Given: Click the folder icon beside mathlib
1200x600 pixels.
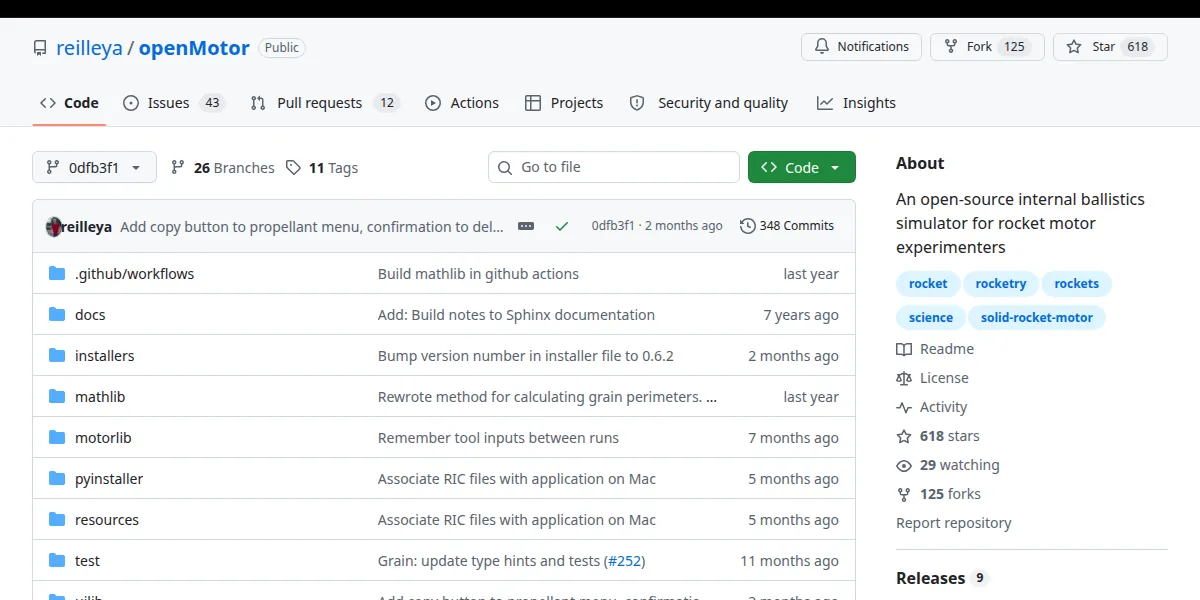Looking at the screenshot, I should pyautogui.click(x=57, y=397).
